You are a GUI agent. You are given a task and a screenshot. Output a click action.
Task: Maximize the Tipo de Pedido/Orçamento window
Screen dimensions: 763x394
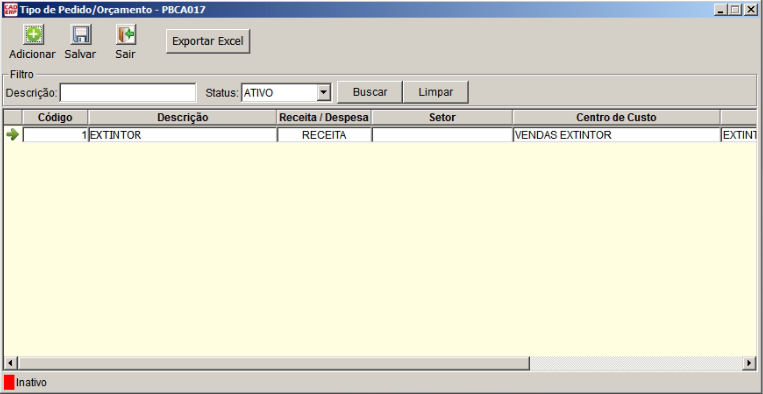(735, 9)
